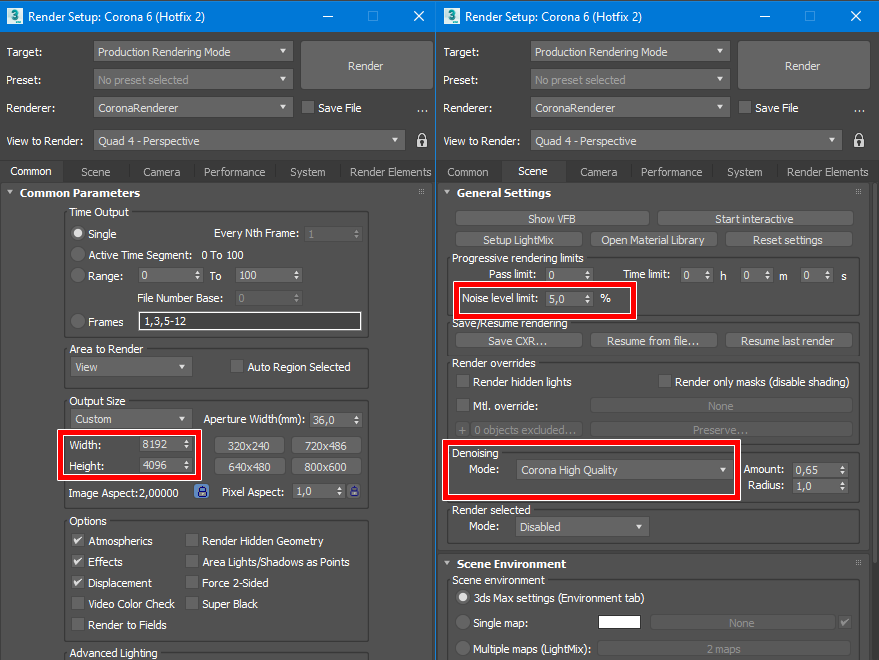Open View to Render dropdown in left window
Image resolution: width=879 pixels, height=660 pixels.
(249, 141)
